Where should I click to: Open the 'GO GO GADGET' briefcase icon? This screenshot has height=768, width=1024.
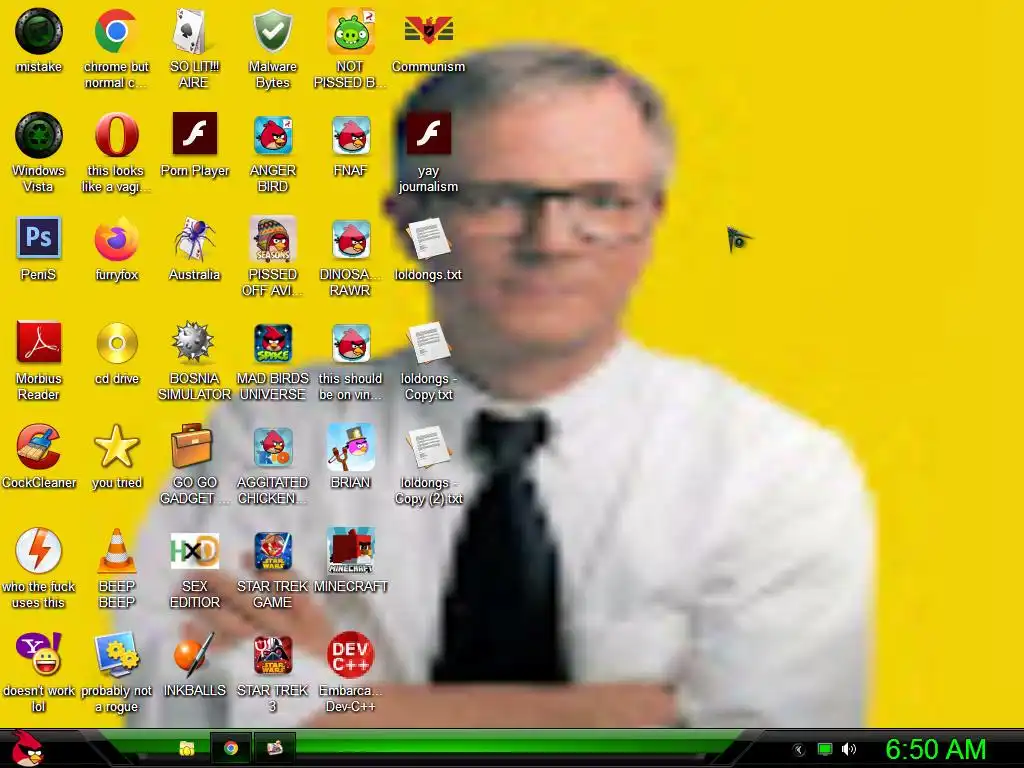tap(191, 445)
